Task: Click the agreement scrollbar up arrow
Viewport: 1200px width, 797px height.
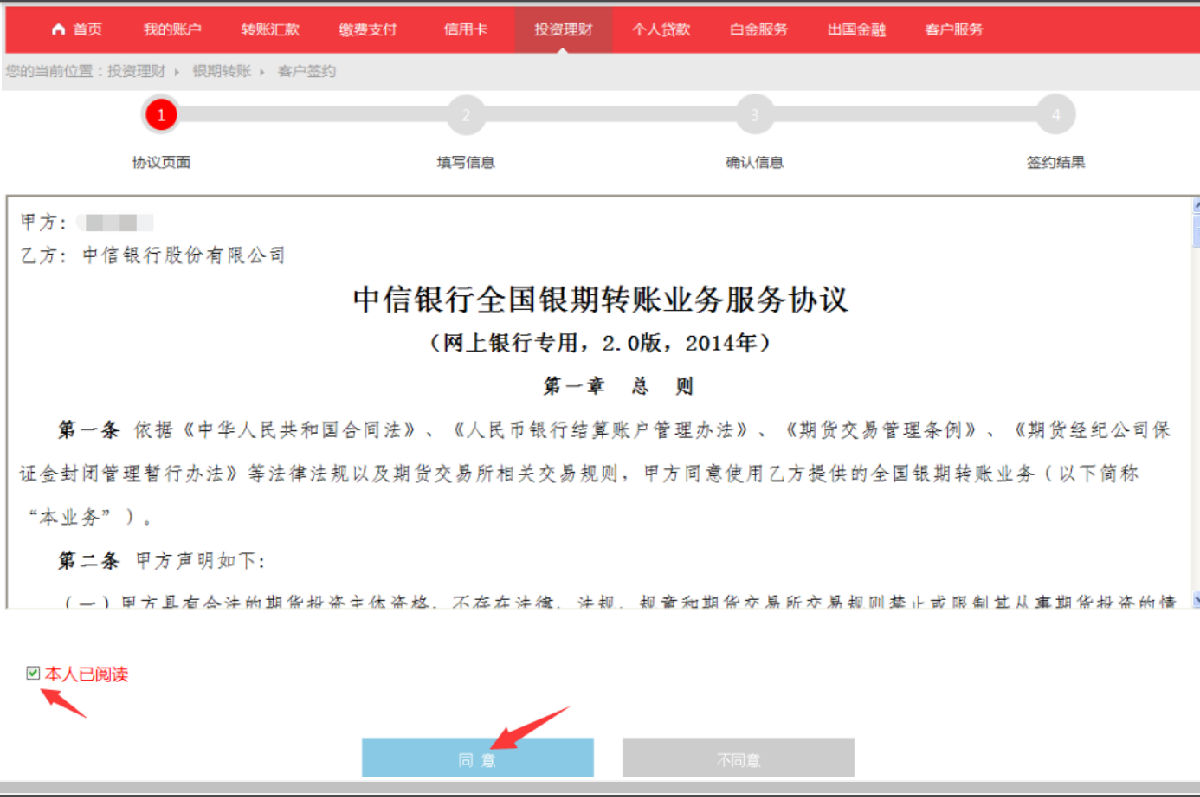Action: pyautogui.click(x=1196, y=205)
